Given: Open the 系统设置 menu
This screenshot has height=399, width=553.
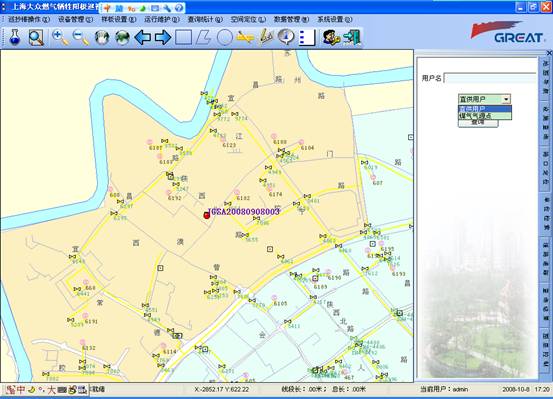Looking at the screenshot, I should [334, 19].
